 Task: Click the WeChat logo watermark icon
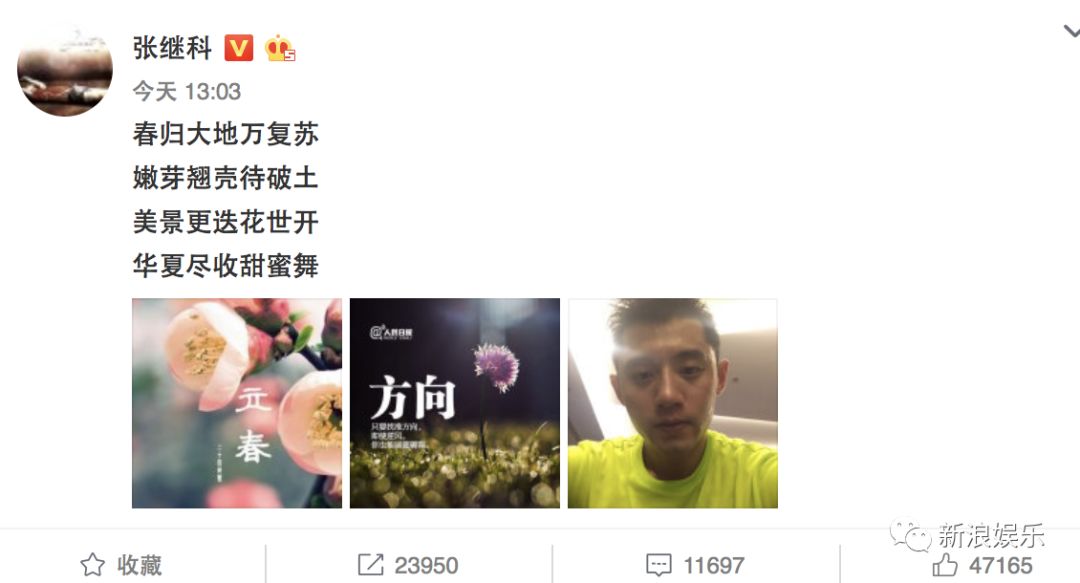[911, 535]
